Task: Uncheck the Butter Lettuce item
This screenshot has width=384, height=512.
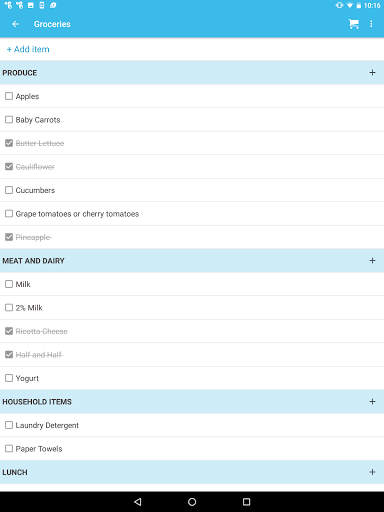Action: (9, 143)
